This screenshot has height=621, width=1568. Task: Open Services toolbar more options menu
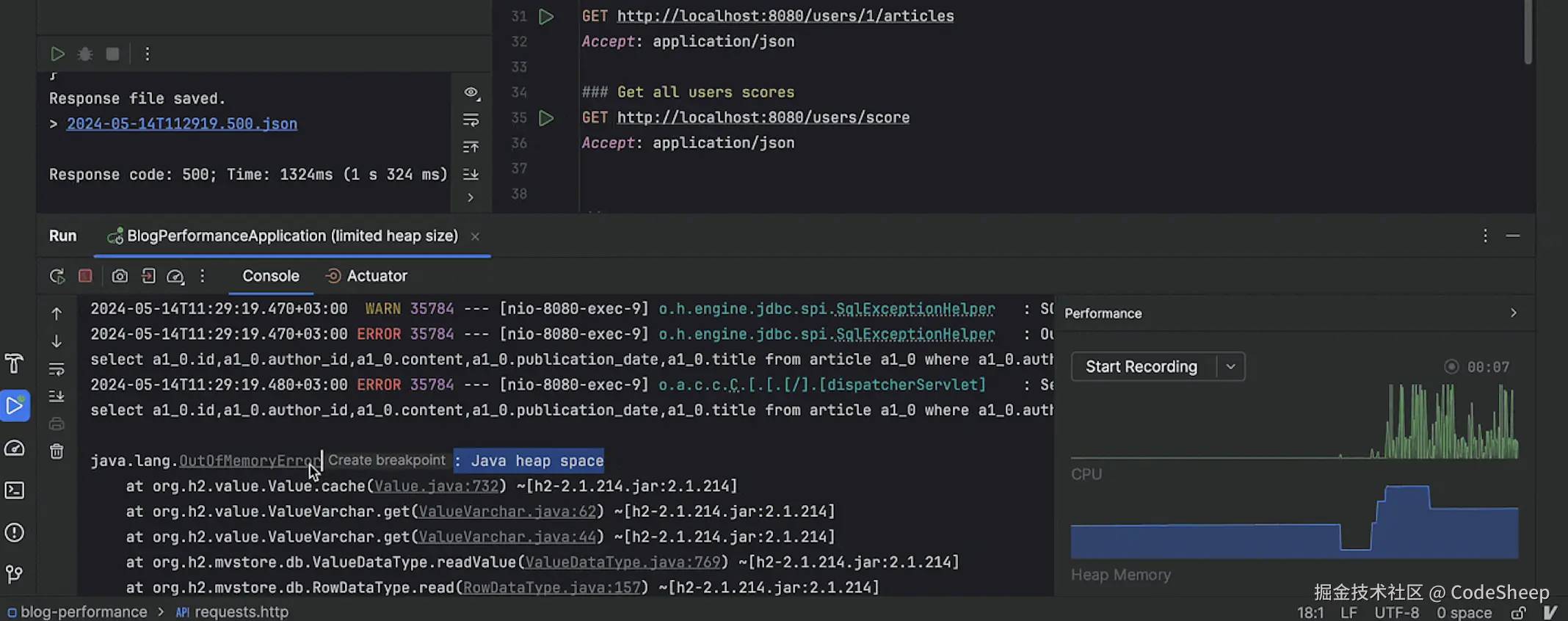[147, 54]
